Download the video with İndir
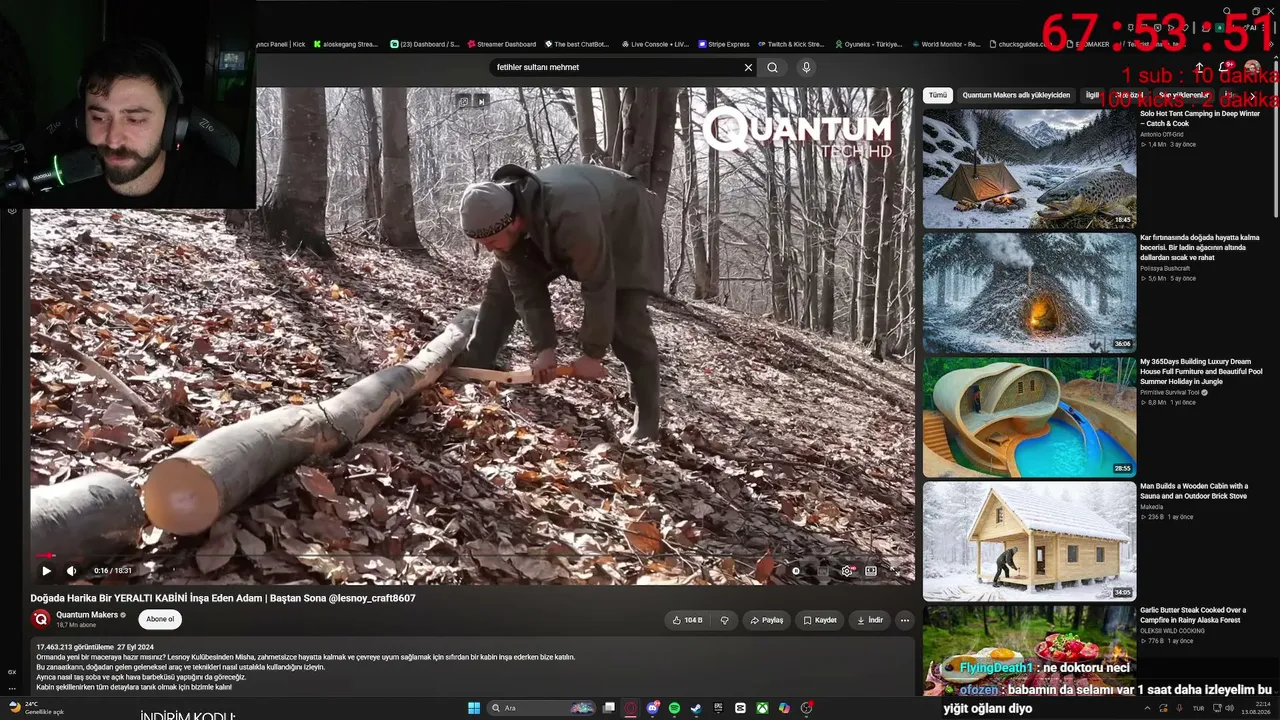Viewport: 1280px width, 720px height. pos(870,620)
